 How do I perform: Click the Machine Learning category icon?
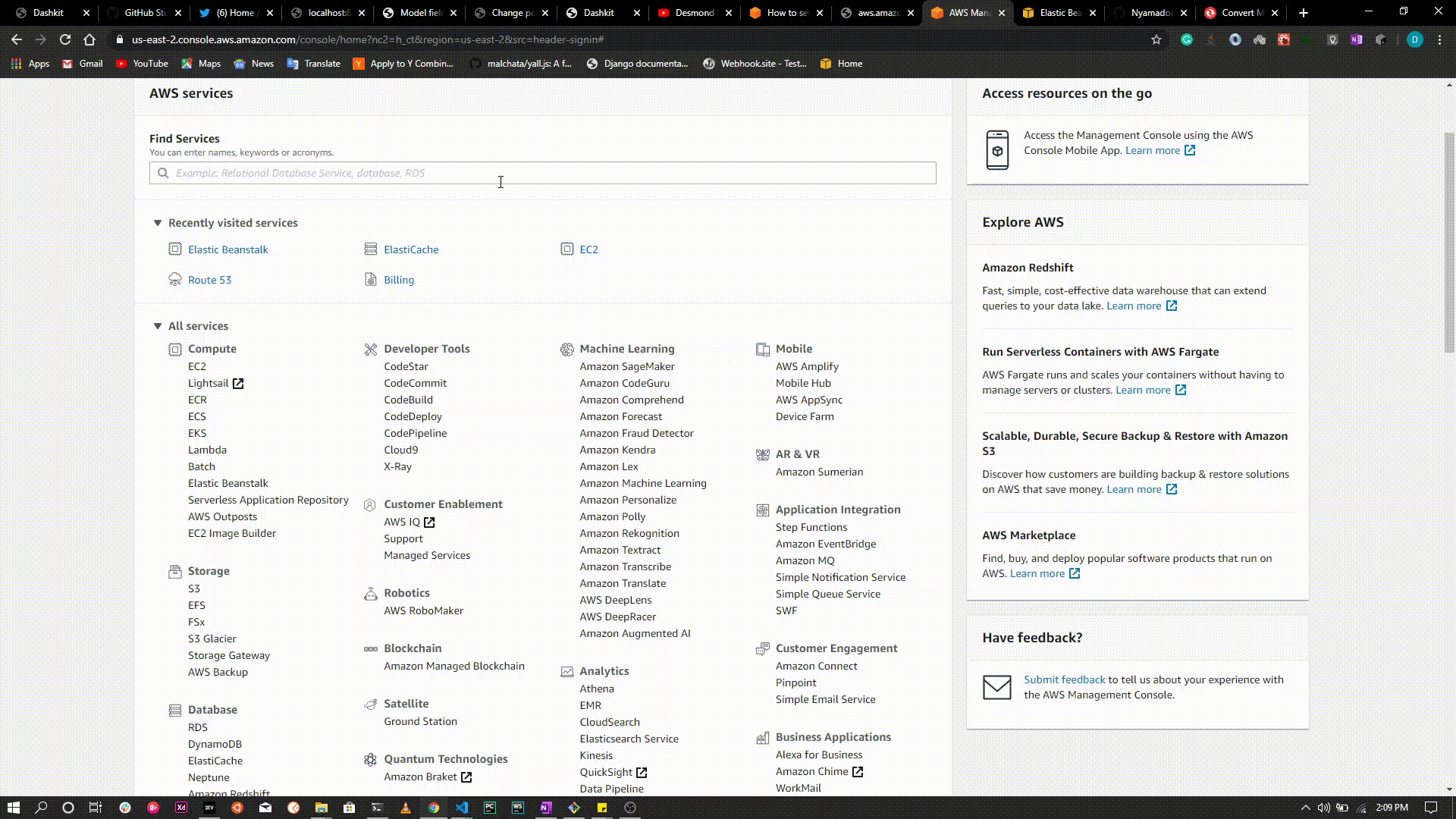[566, 350]
